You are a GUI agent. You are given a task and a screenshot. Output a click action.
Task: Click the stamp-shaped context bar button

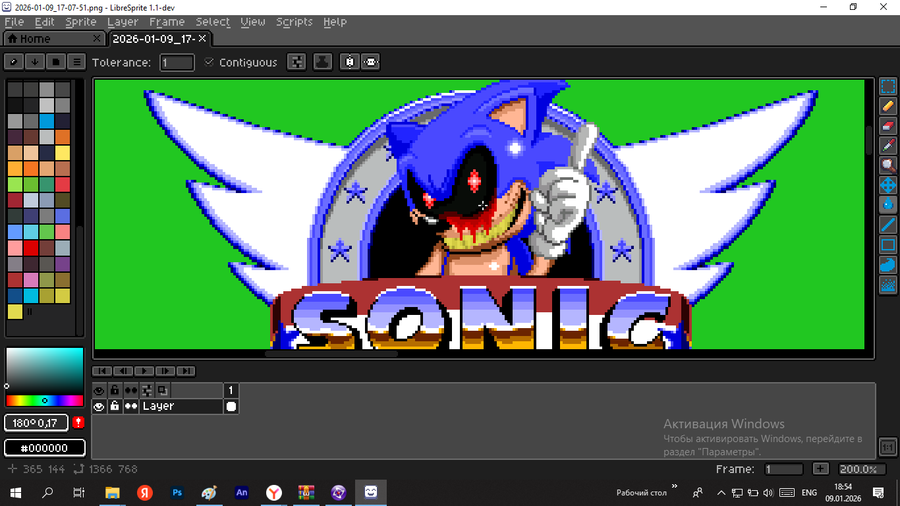[323, 62]
